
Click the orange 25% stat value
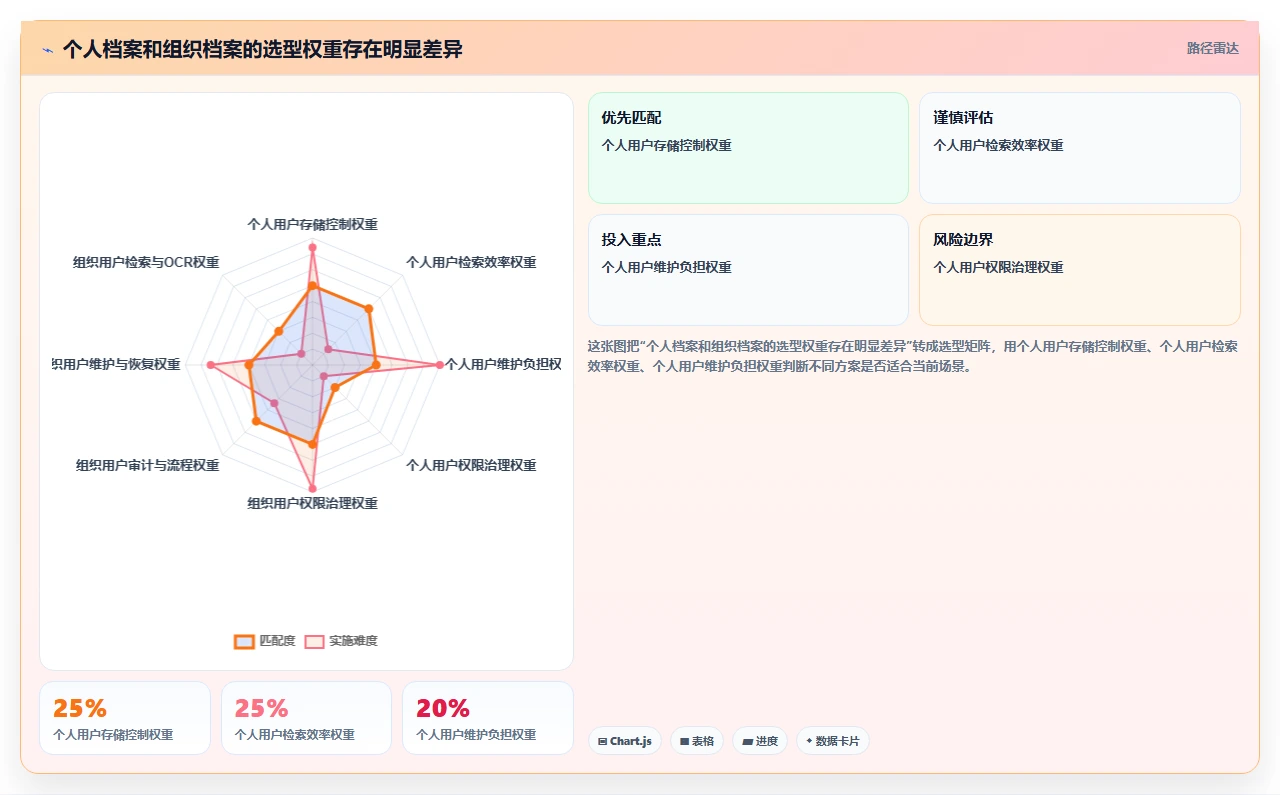[80, 708]
